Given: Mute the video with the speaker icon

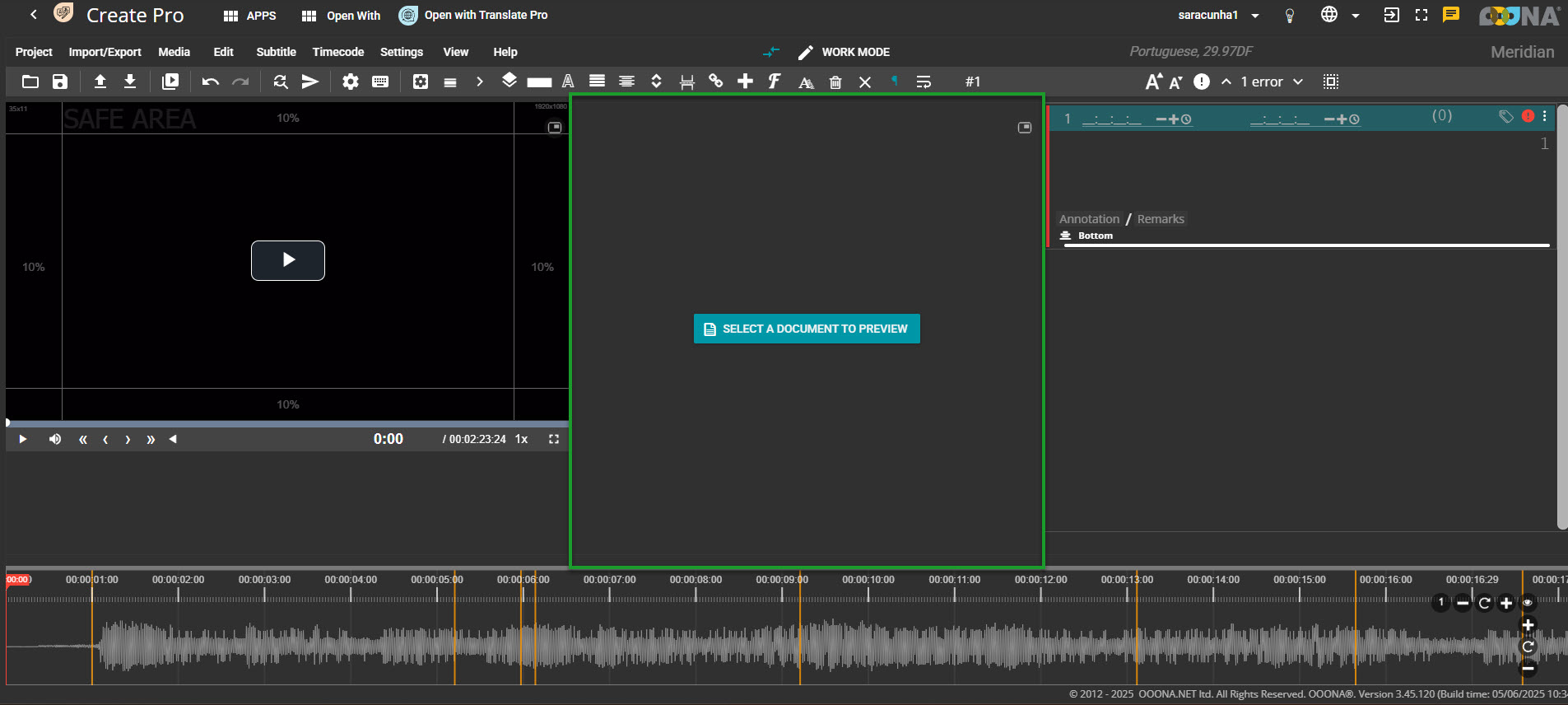Looking at the screenshot, I should pyautogui.click(x=55, y=439).
